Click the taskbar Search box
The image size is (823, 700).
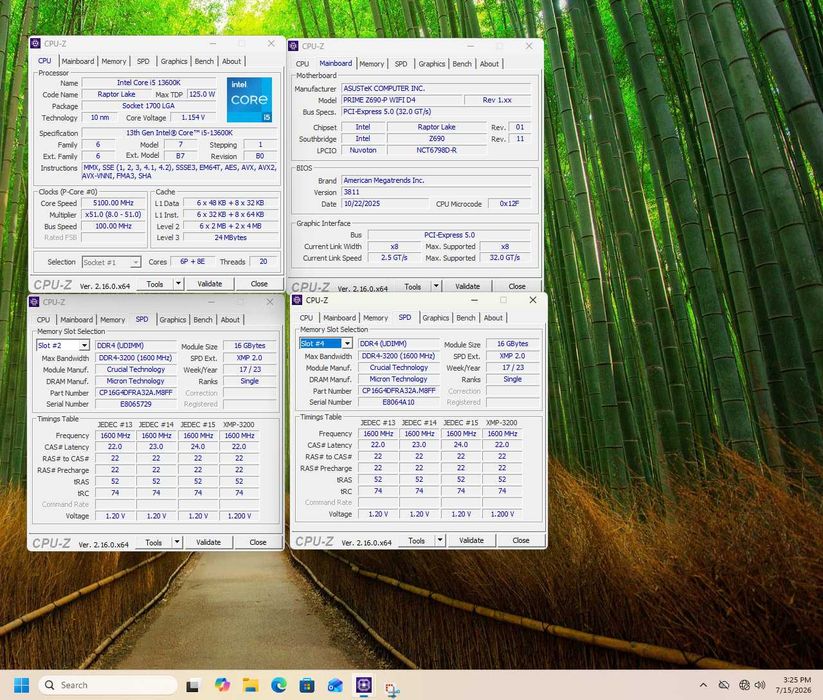108,685
